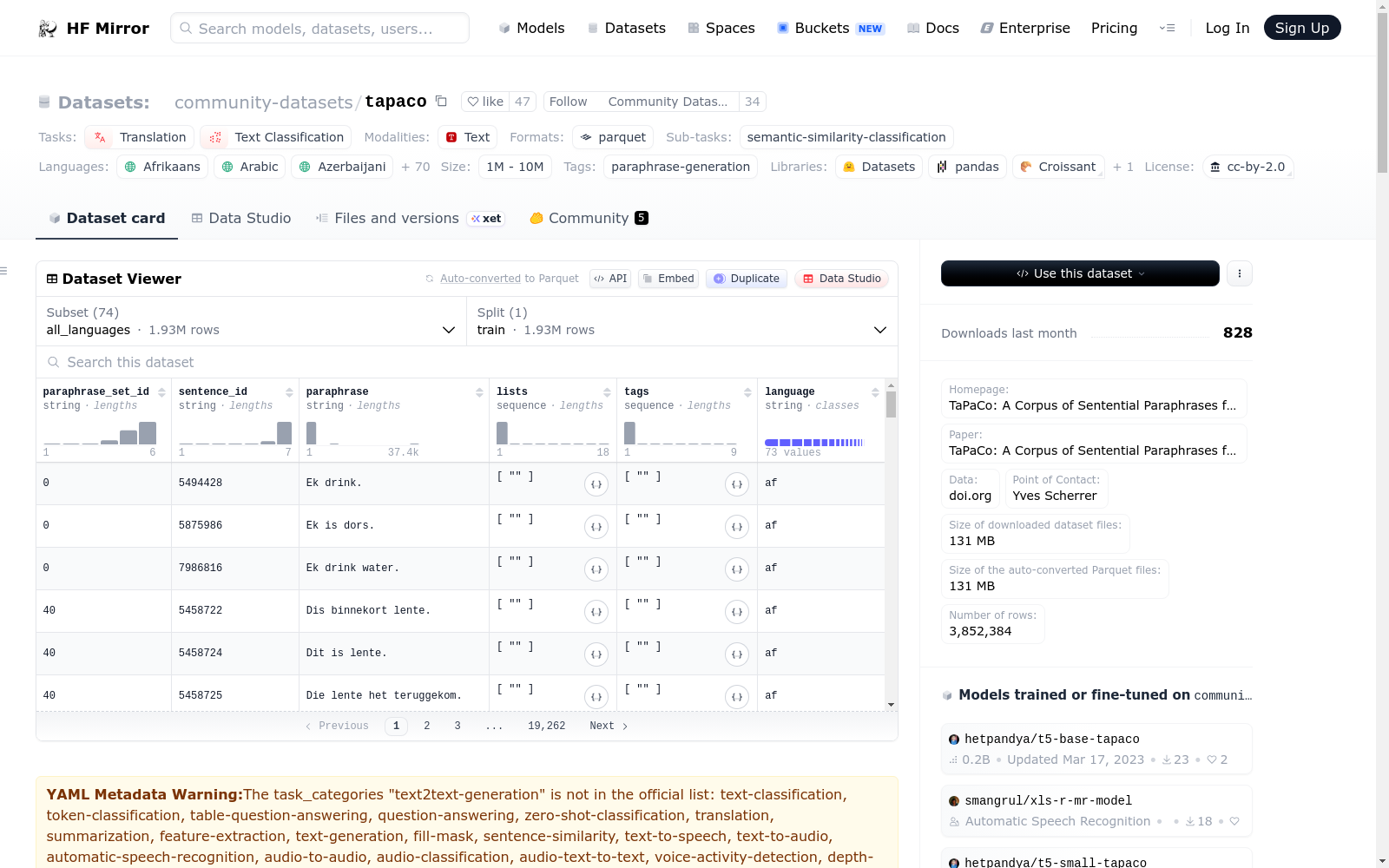This screenshot has width=1389, height=868.
Task: Open the more navigation menu icon
Action: (1167, 28)
